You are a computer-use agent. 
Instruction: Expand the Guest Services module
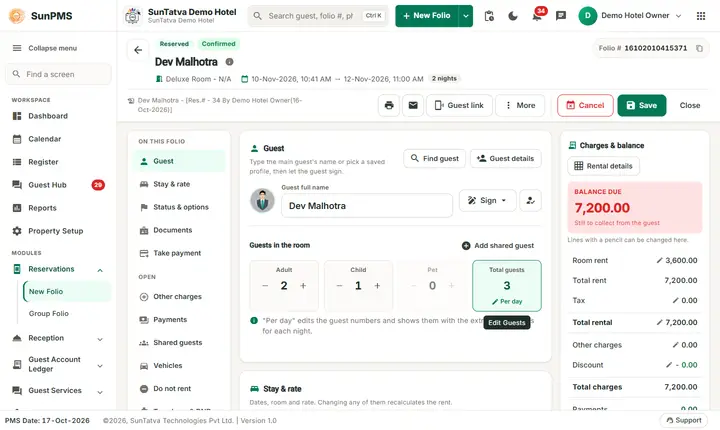[x=100, y=392]
